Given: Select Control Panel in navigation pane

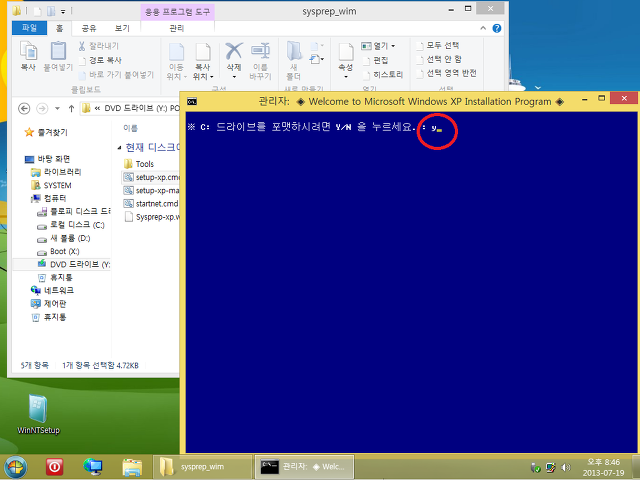Looking at the screenshot, I should pos(49,304).
